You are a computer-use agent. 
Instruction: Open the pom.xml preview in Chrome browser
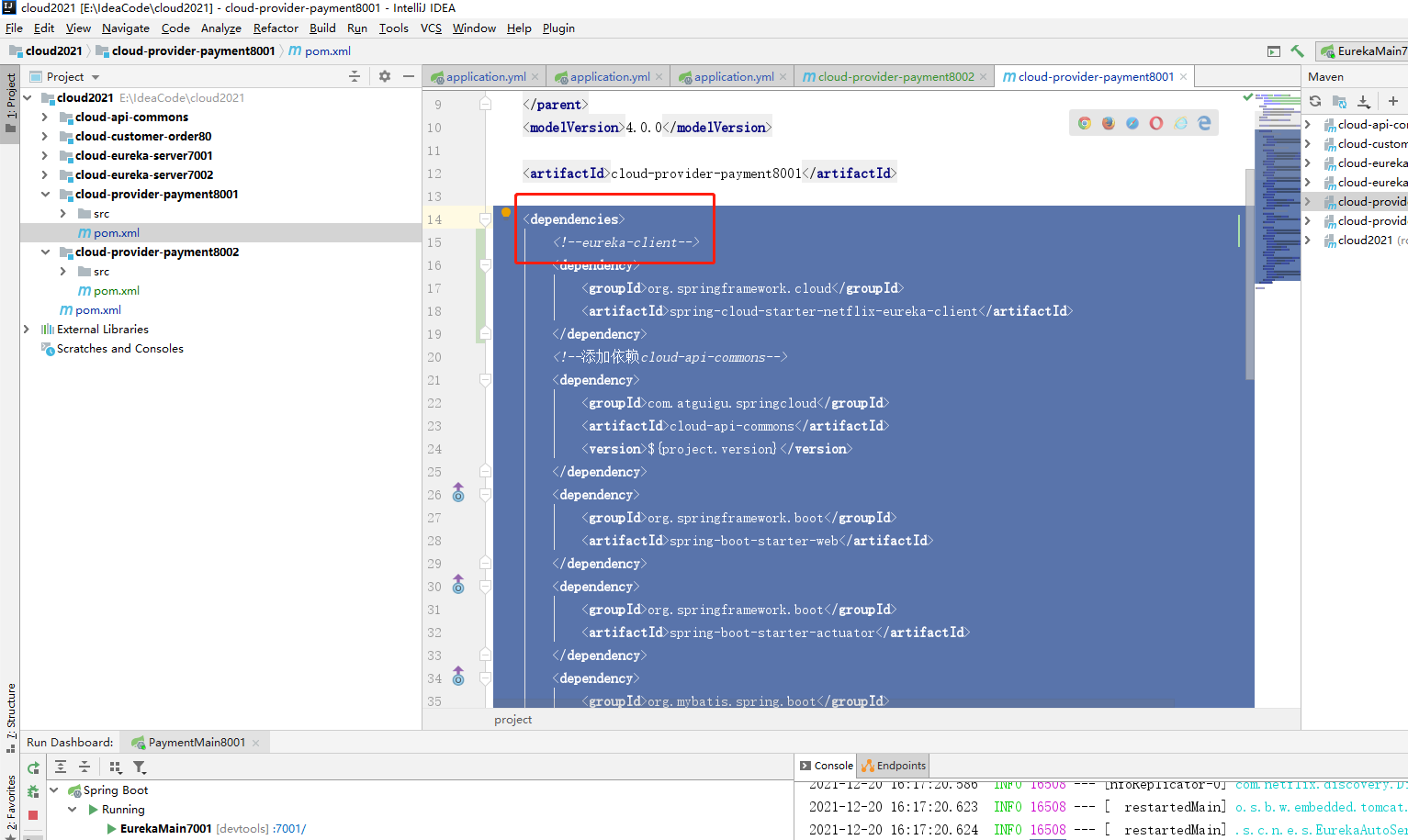coord(1085,123)
